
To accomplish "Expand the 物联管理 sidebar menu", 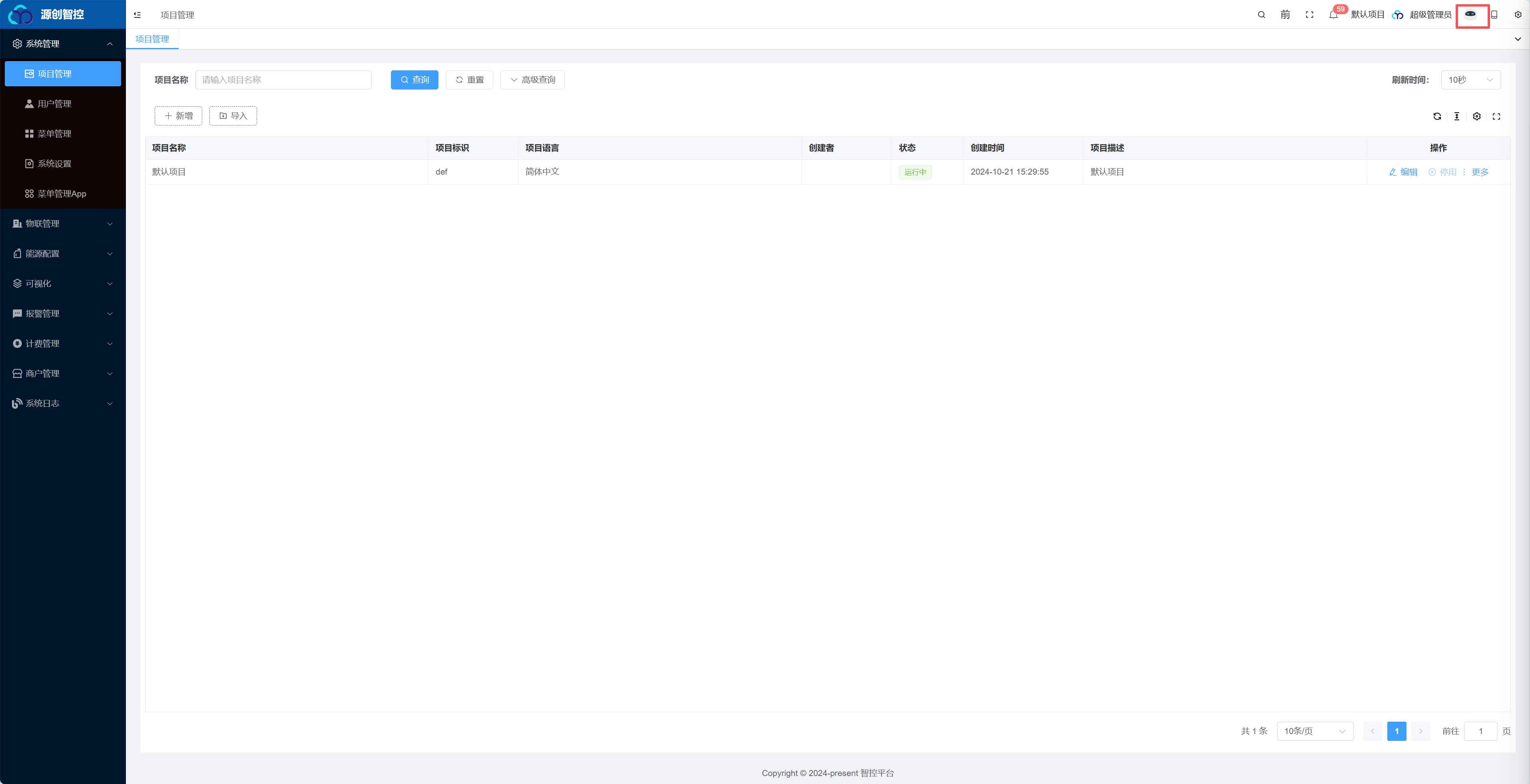I will tap(63, 224).
